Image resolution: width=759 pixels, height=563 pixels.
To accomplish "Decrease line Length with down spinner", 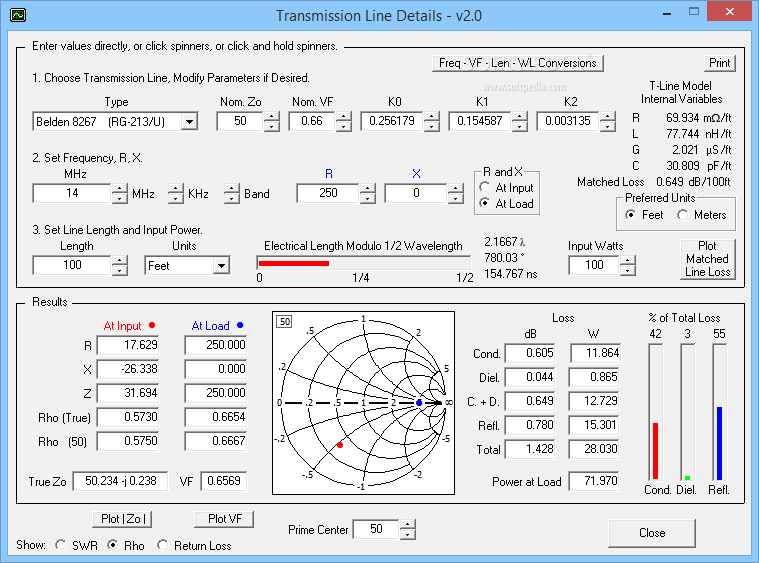I will click(x=120, y=271).
